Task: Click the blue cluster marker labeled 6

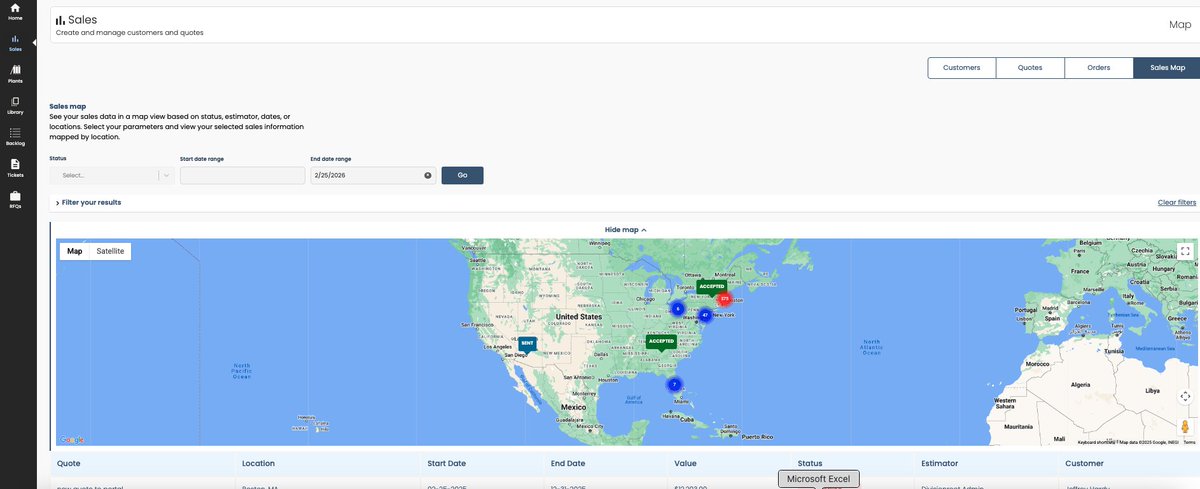Action: tap(677, 309)
